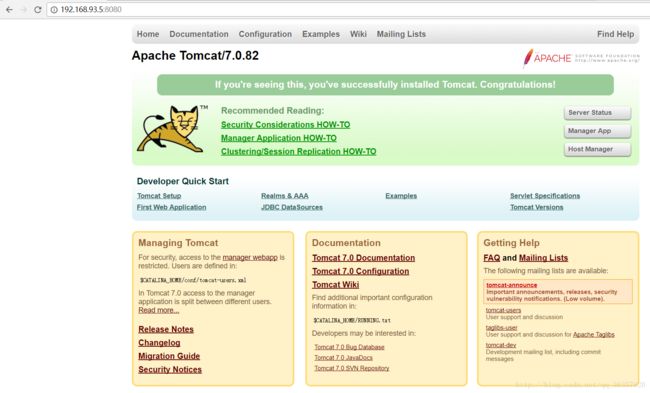Screen dimensions: 650x393
Task: Open the Security Notices link
Action: [170, 370]
